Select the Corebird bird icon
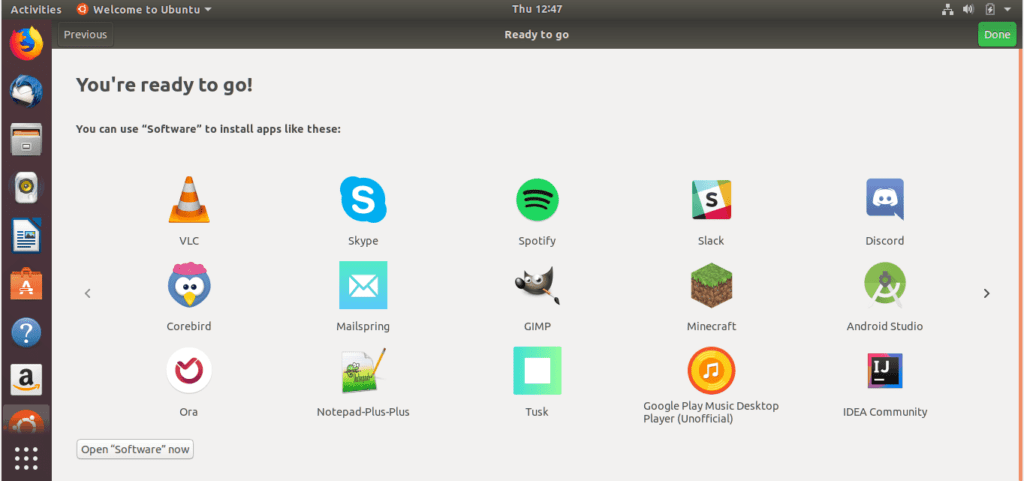The image size is (1024, 481). (188, 286)
